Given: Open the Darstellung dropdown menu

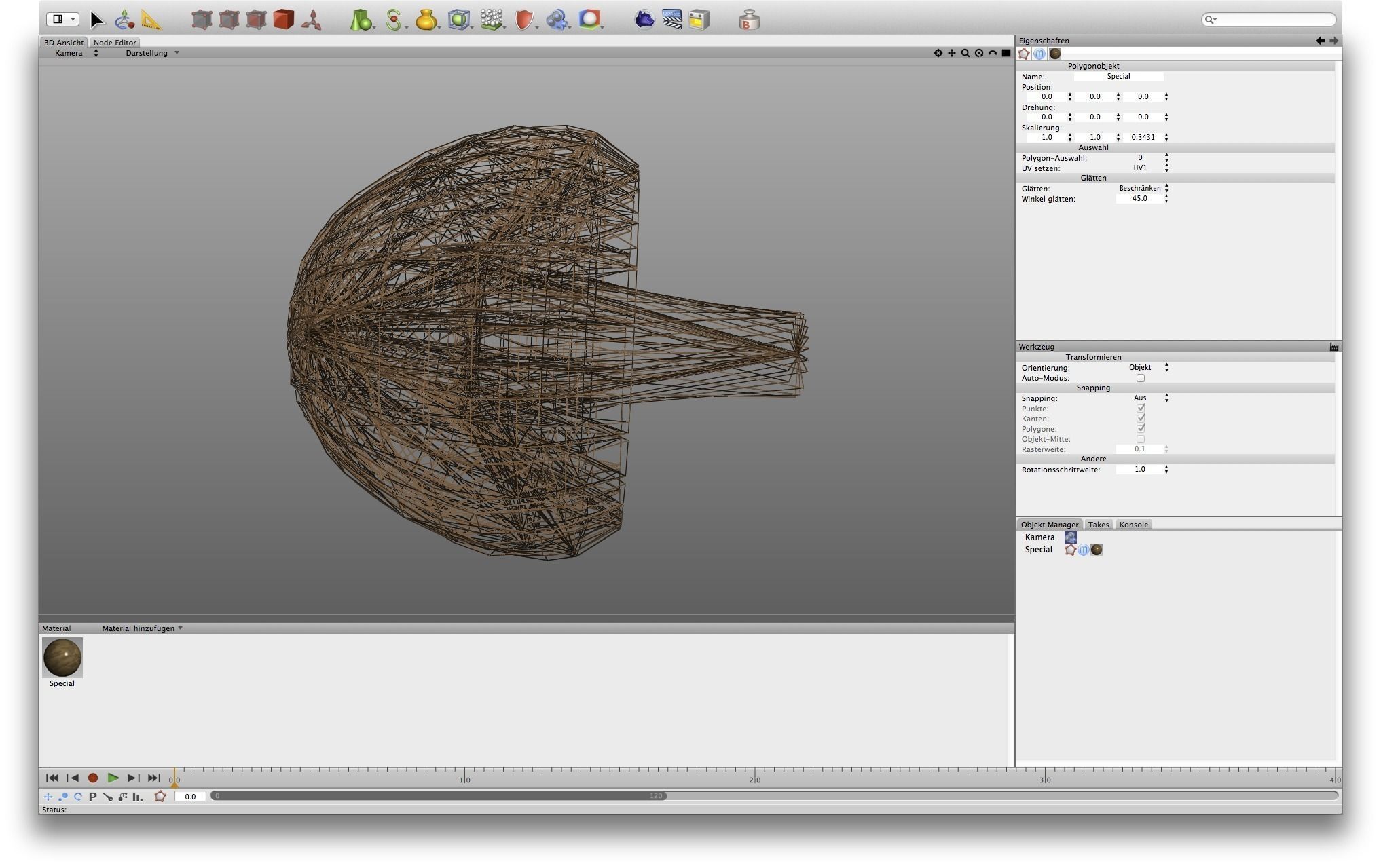Looking at the screenshot, I should click(x=152, y=53).
